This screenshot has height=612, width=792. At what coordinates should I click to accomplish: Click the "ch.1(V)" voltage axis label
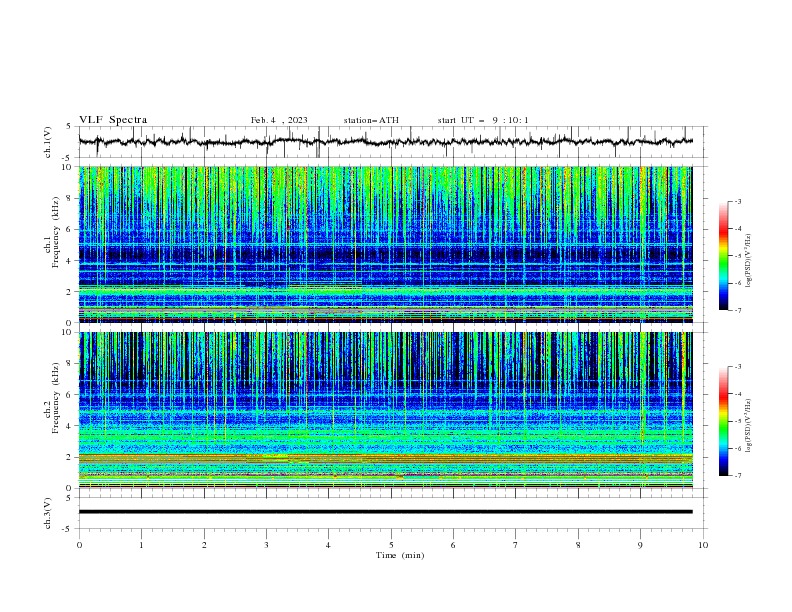[48, 142]
